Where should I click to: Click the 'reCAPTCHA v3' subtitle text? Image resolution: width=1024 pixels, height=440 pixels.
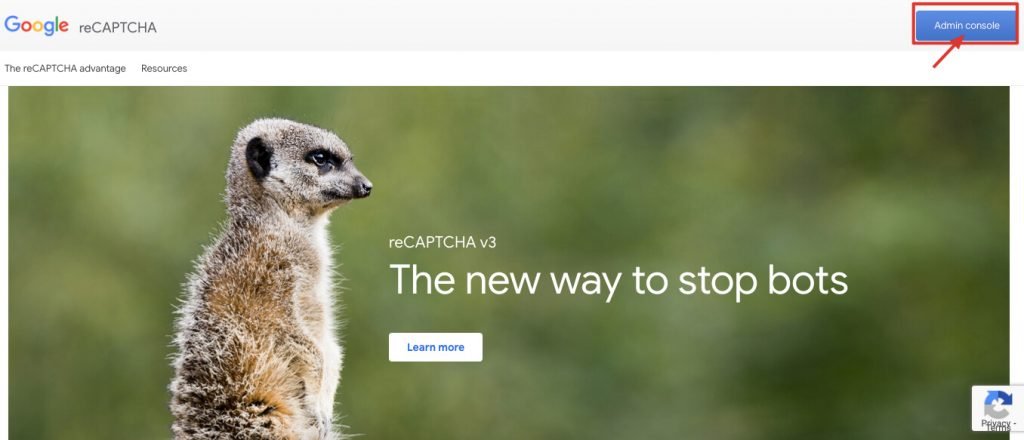tap(443, 243)
